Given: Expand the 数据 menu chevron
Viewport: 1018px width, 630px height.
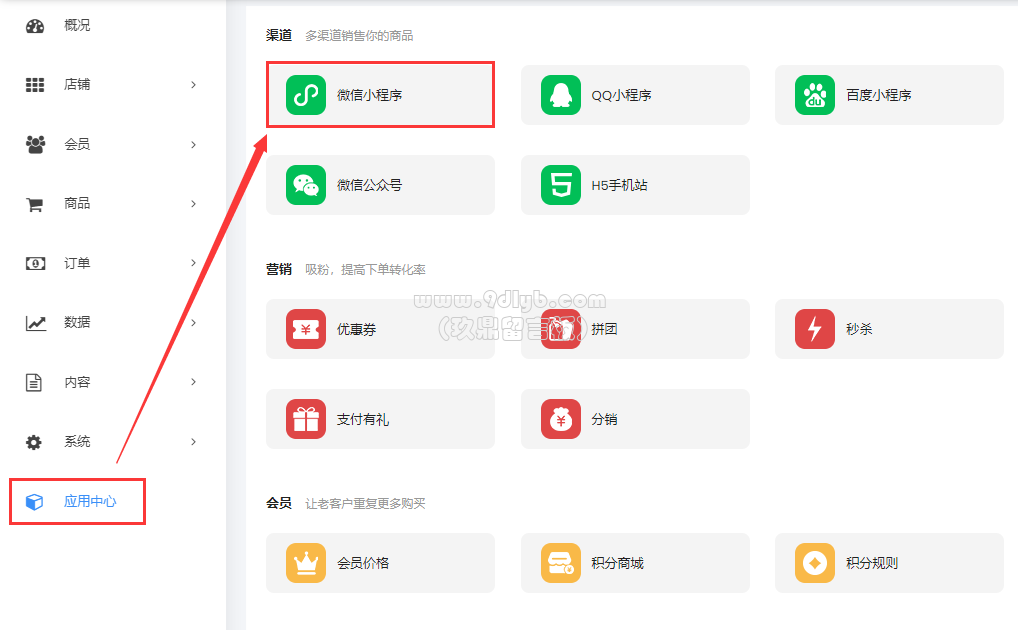Looking at the screenshot, I should click(193, 323).
